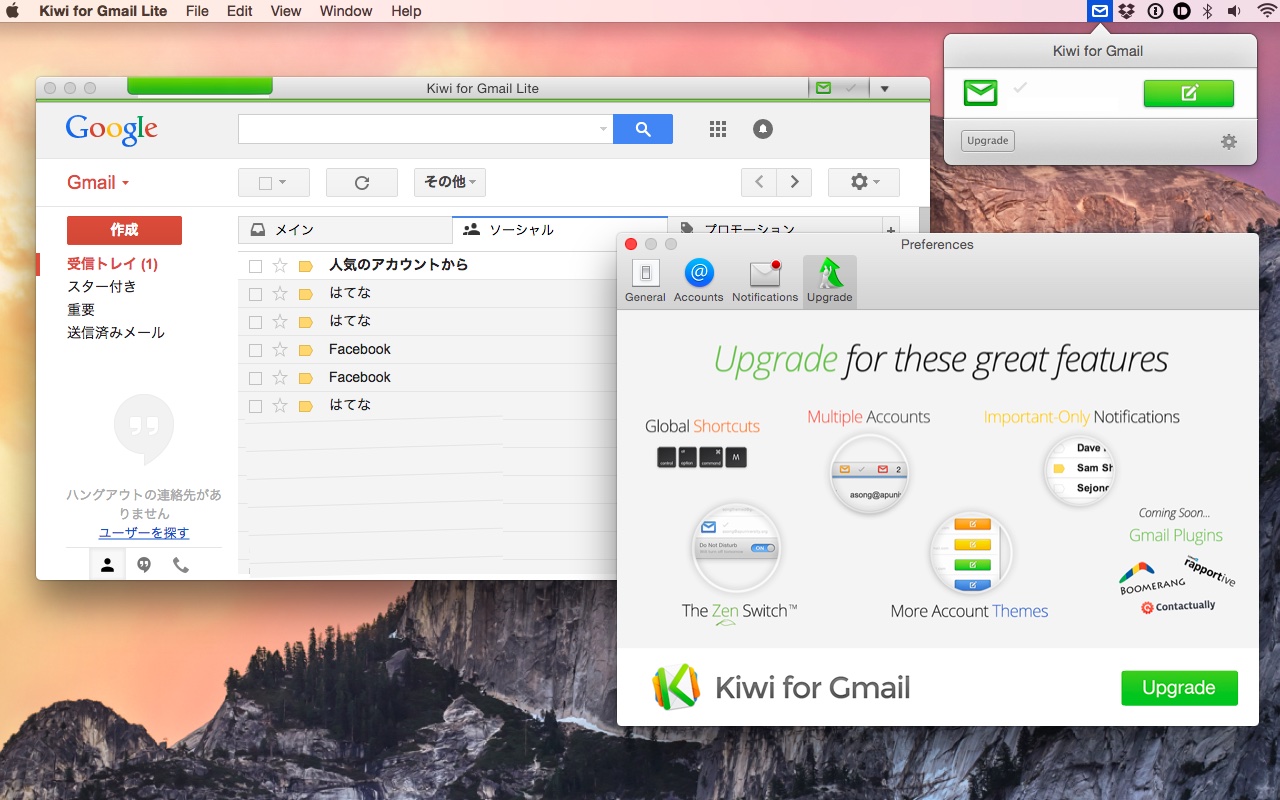Open the スター付き folder
This screenshot has height=800, width=1280.
click(102, 287)
